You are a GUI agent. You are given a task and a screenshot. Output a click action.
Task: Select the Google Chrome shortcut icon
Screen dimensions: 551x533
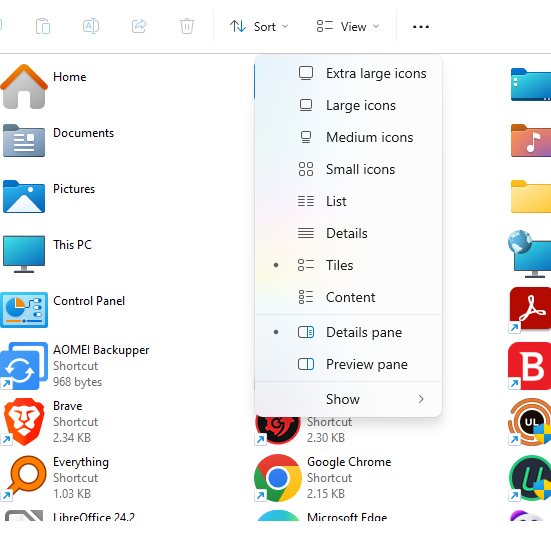click(x=278, y=478)
